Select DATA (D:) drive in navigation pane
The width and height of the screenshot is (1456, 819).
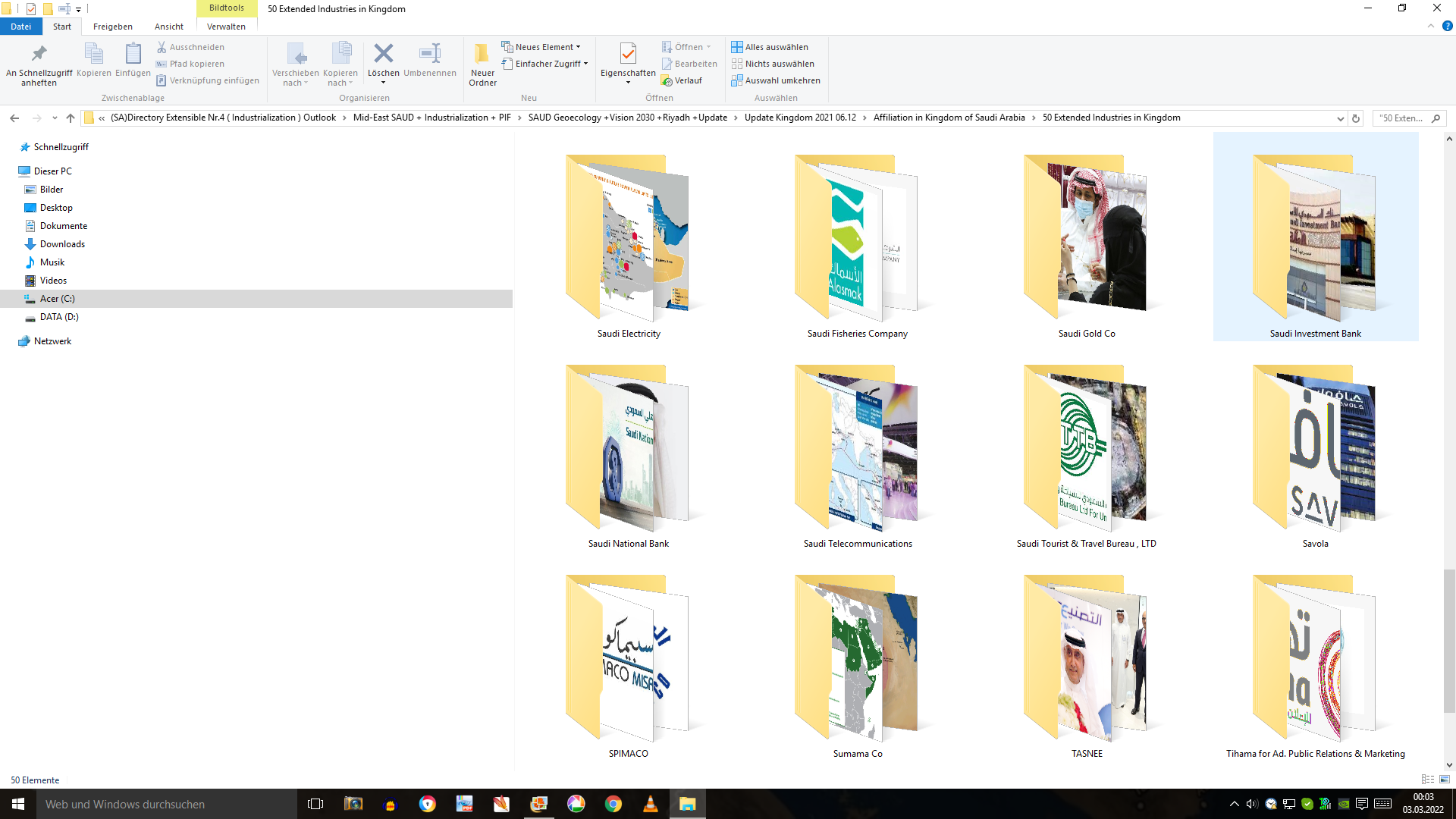pos(59,317)
